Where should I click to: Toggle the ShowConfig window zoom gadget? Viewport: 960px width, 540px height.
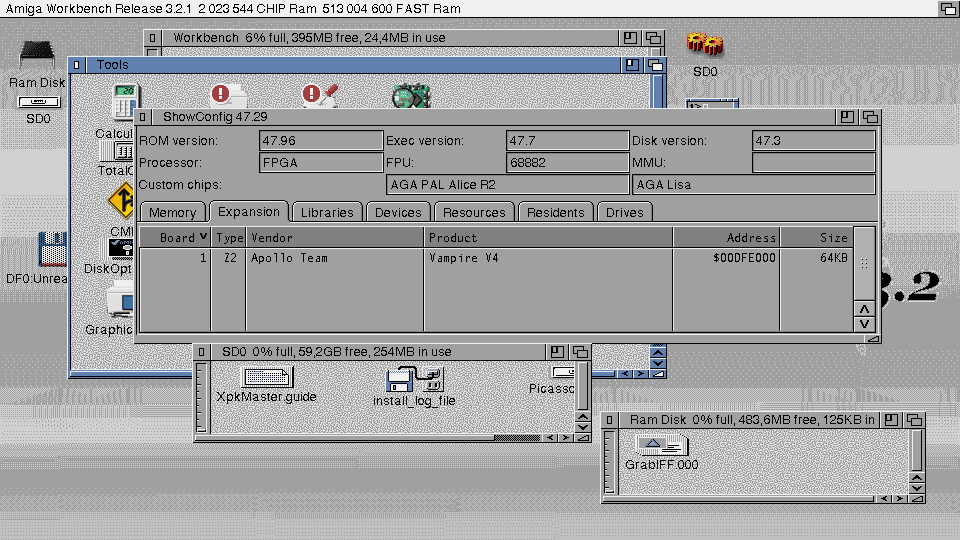847,117
